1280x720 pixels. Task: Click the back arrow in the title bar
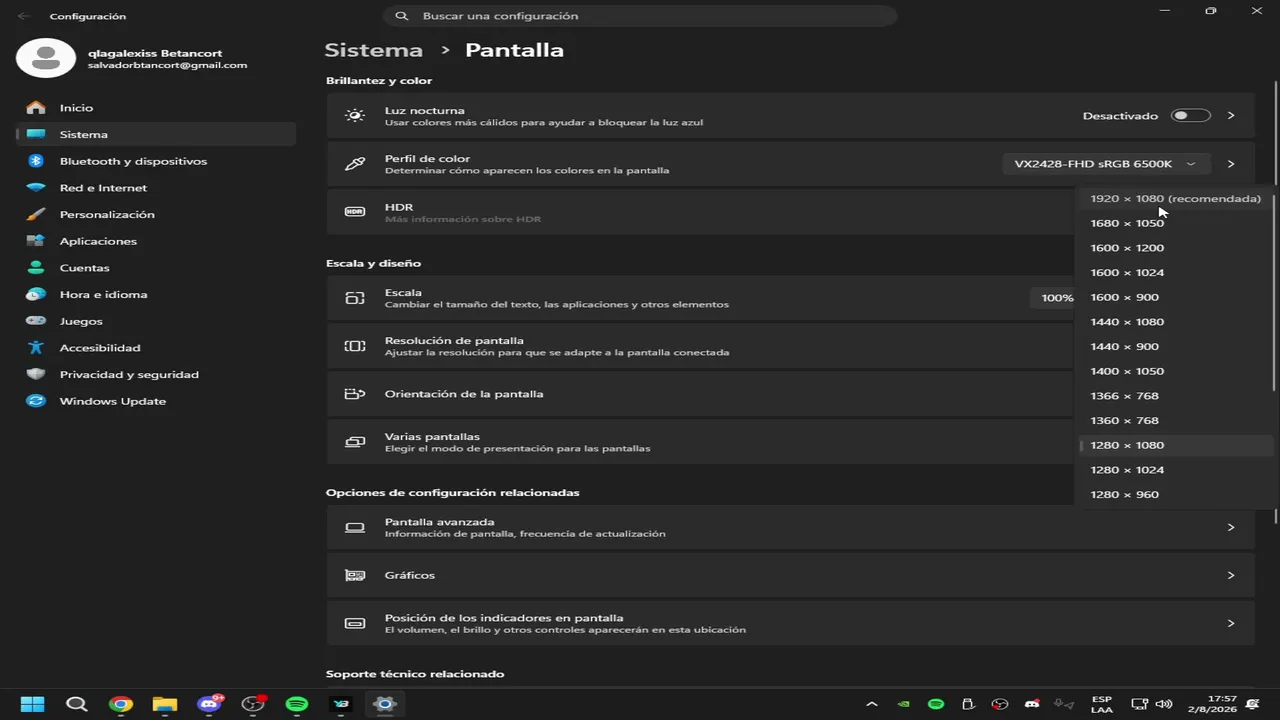pyautogui.click(x=24, y=16)
